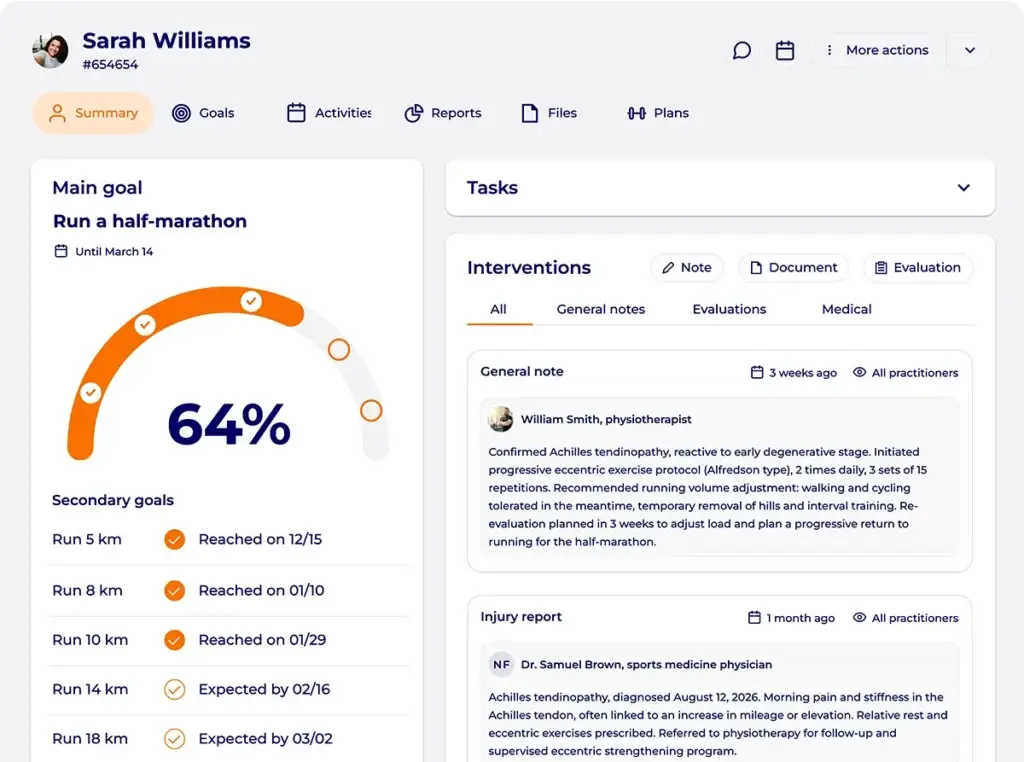
Task: Click patient ID #654654
Action: [x=110, y=65]
